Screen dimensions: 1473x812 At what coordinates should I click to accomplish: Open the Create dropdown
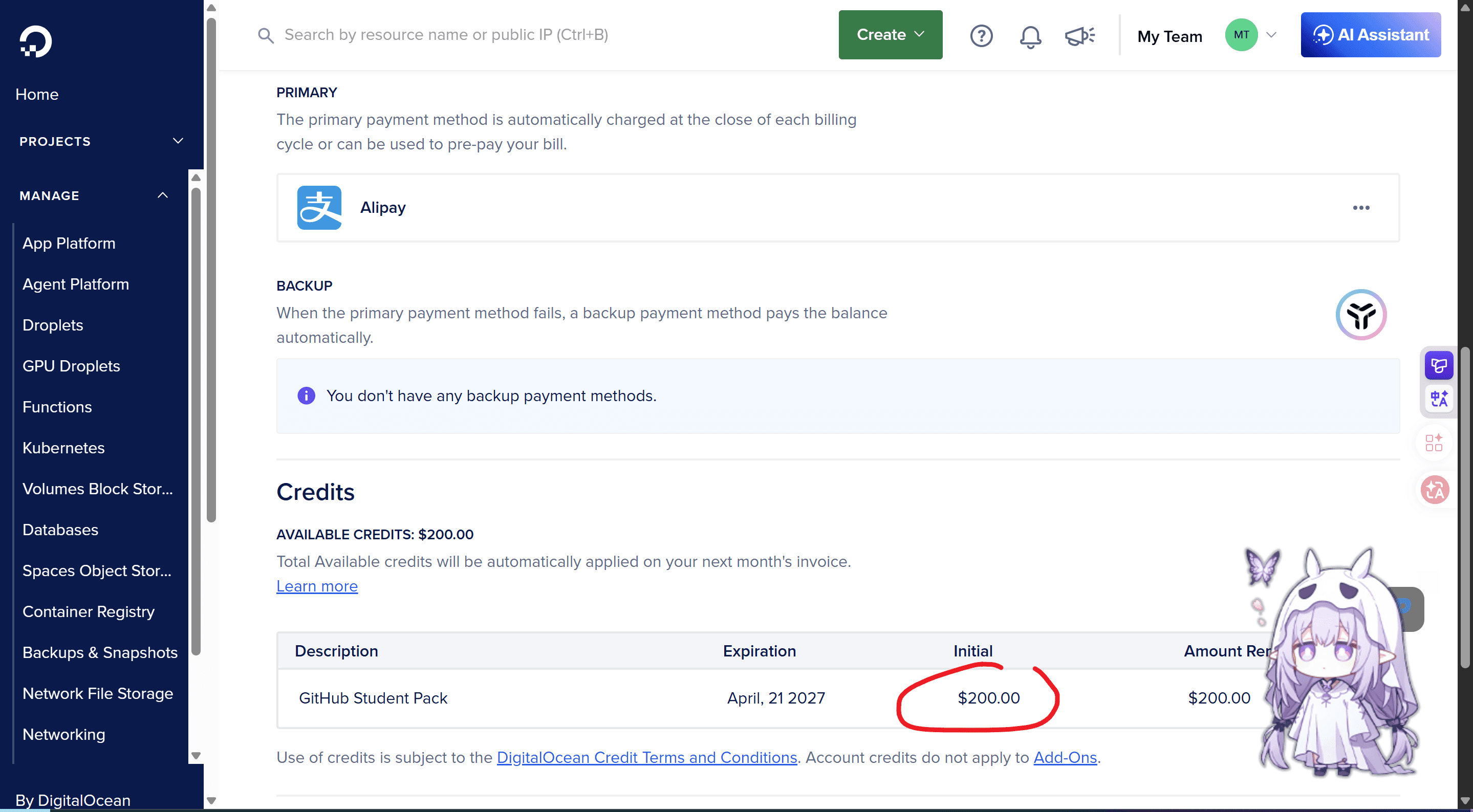pos(891,35)
